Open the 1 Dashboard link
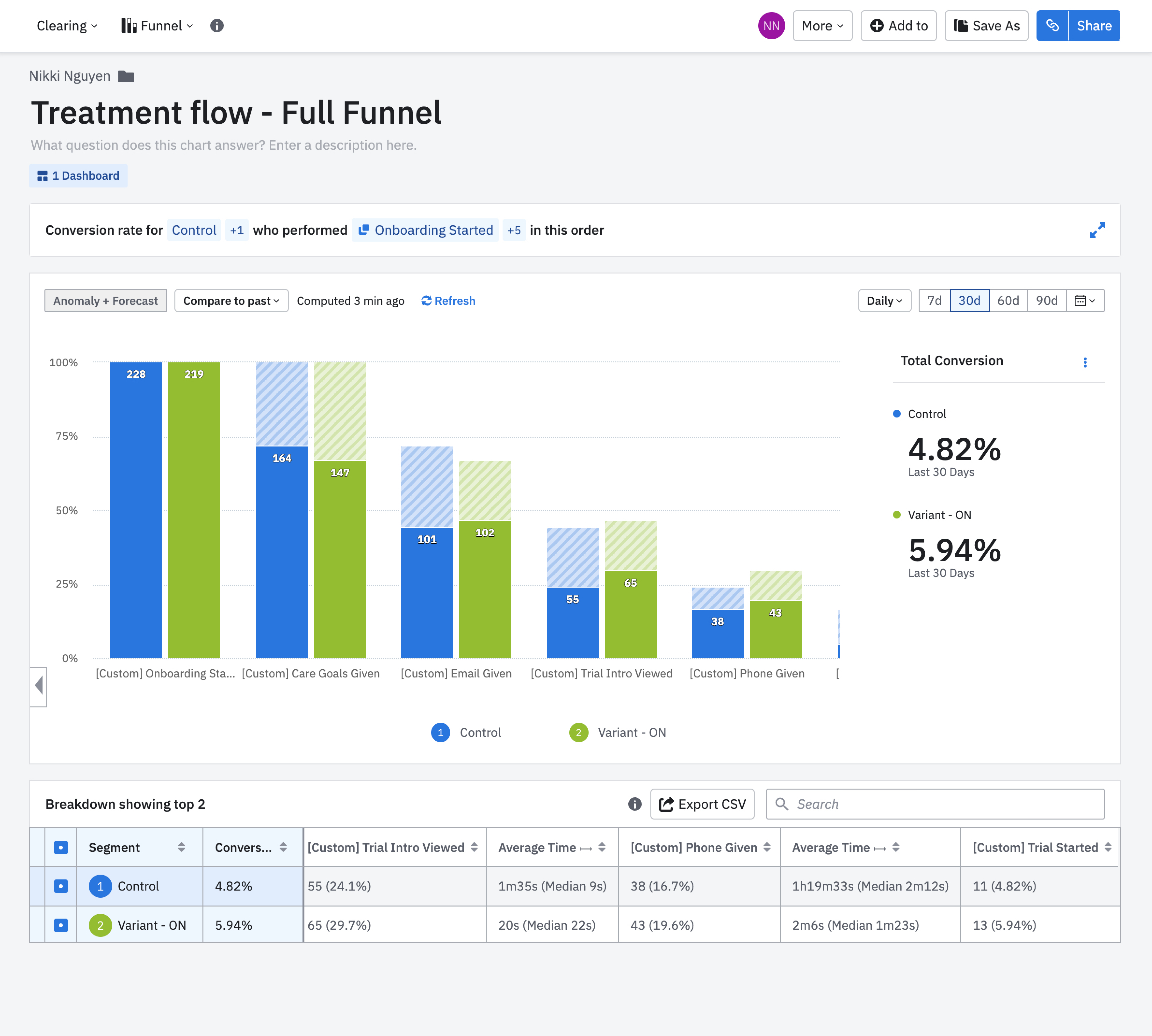This screenshot has height=1036, width=1152. click(78, 175)
